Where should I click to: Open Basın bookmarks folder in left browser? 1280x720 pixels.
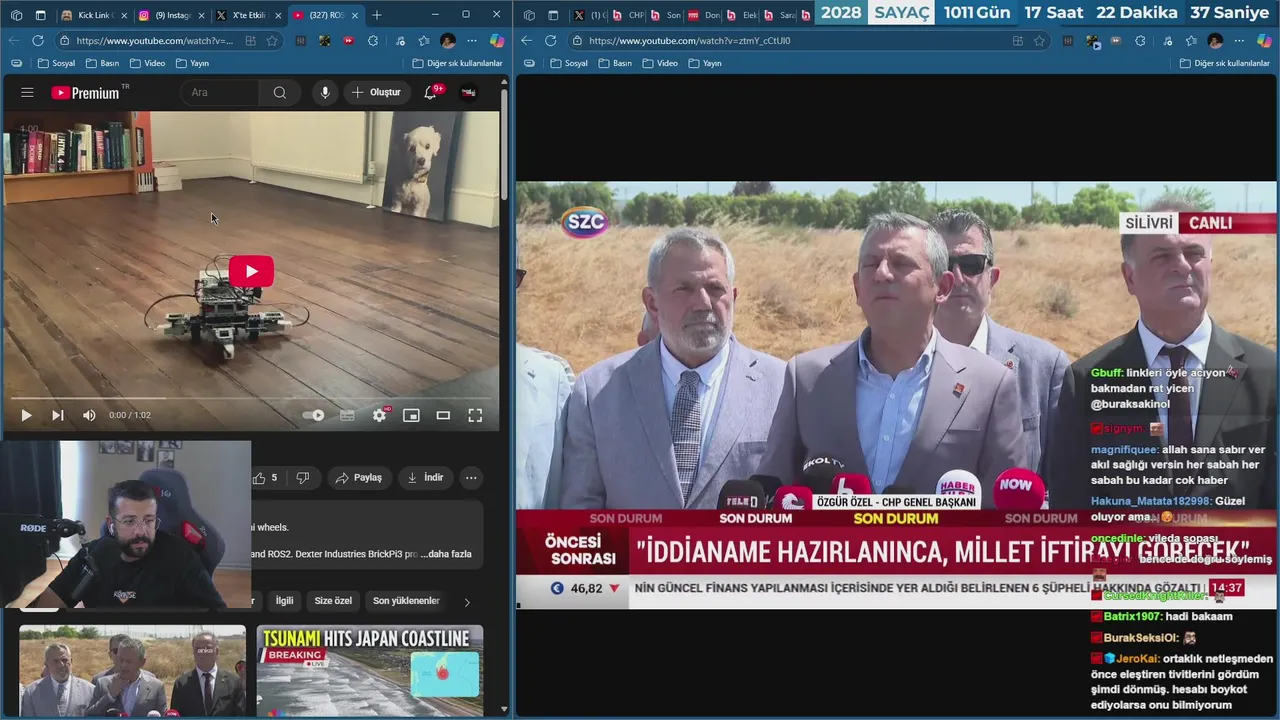pos(102,63)
